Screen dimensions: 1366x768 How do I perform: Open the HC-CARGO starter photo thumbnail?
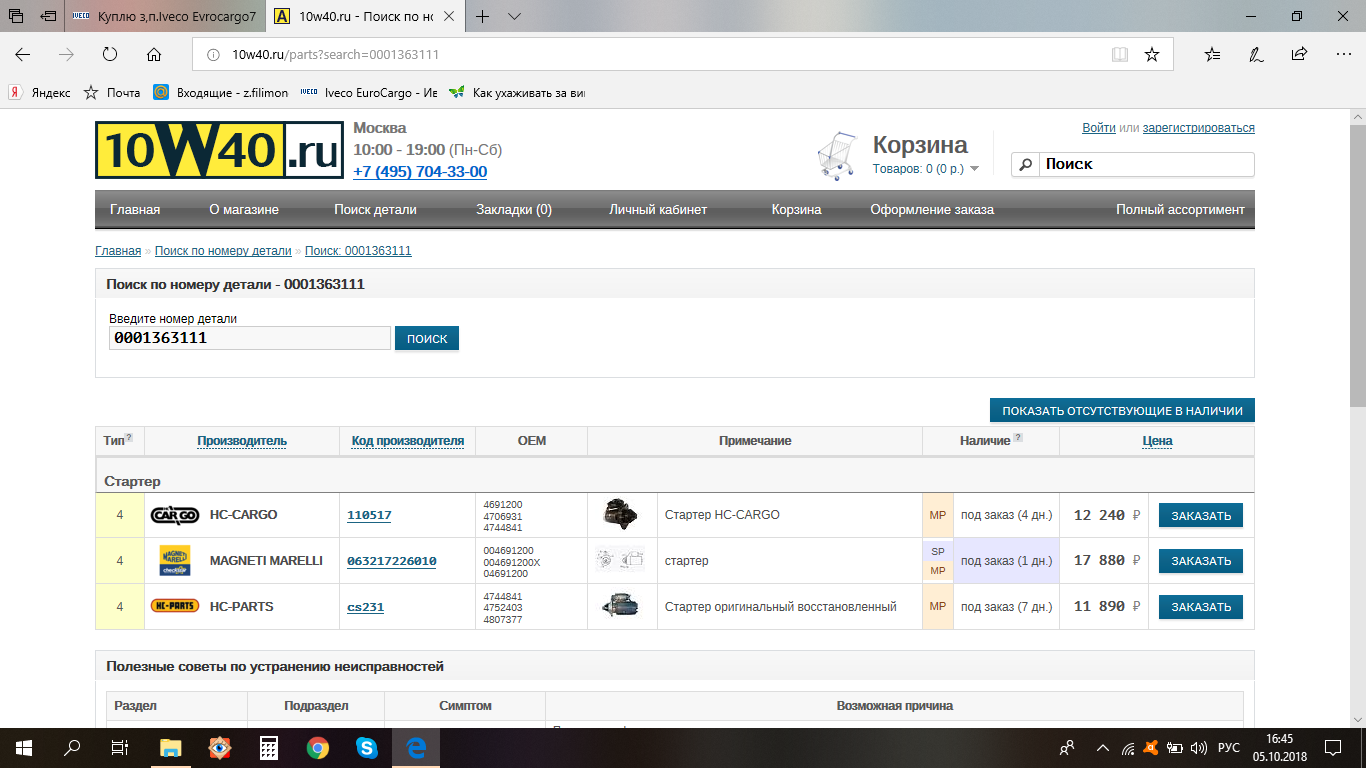point(621,515)
